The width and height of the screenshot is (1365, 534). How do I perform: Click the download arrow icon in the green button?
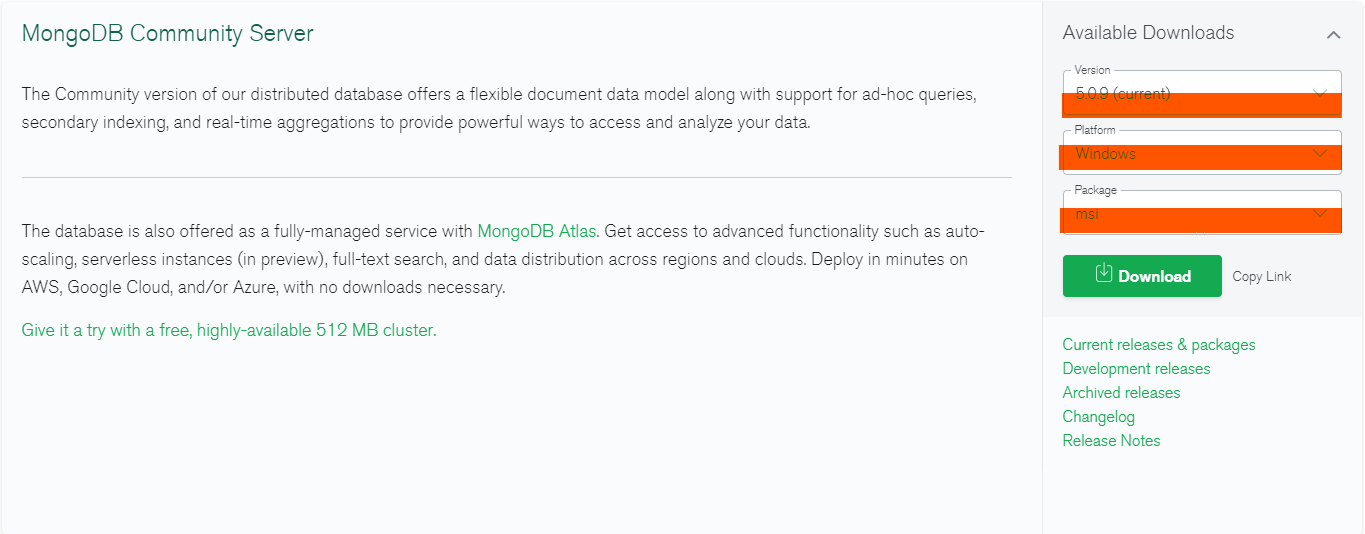coord(1104,273)
